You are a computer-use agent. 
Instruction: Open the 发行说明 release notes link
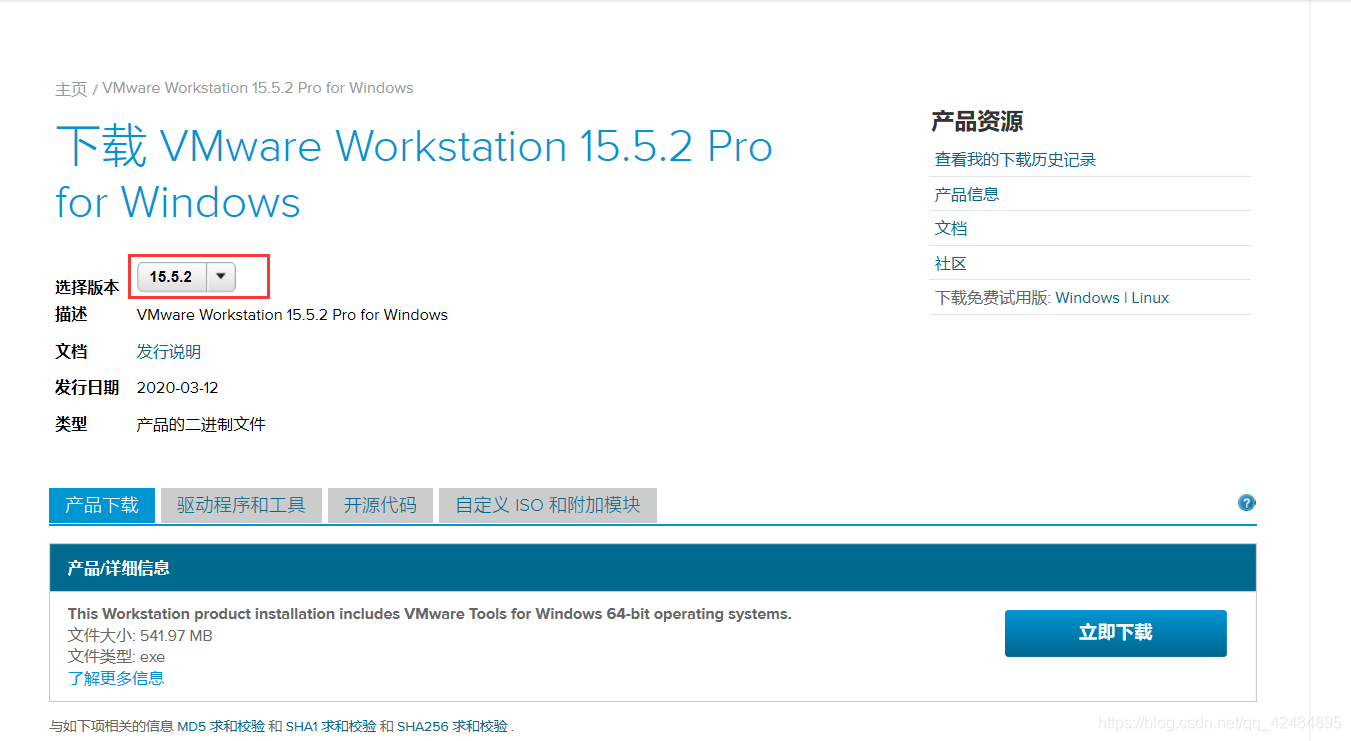169,352
